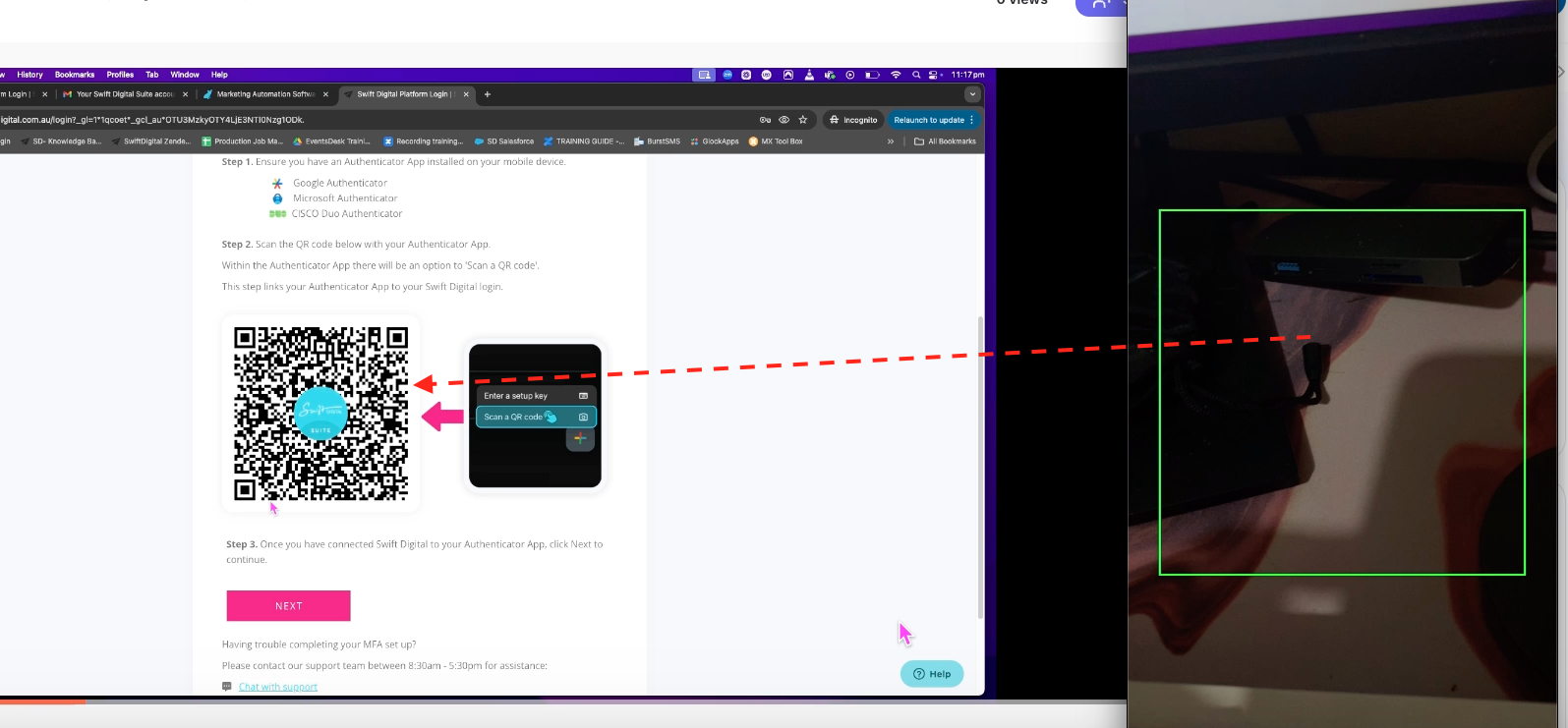Open All Bookmarks folder
Image resolution: width=1568 pixels, height=728 pixels.
tap(946, 141)
